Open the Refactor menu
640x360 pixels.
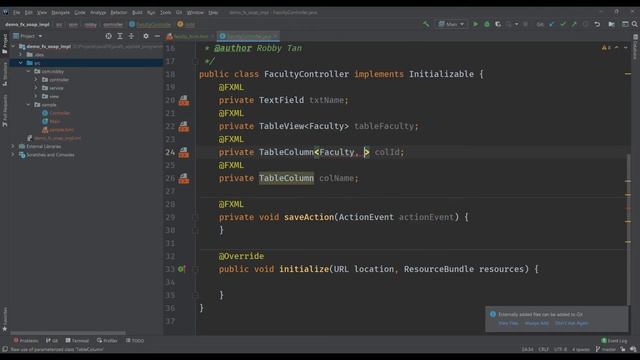click(119, 13)
